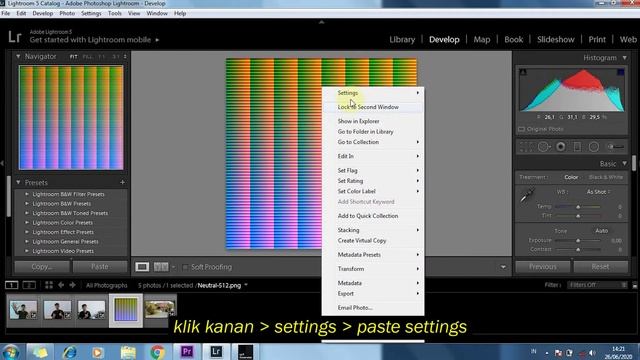Screen dimensions: 640x360
Task: Adjust the Temp slider
Action: [x=578, y=207]
